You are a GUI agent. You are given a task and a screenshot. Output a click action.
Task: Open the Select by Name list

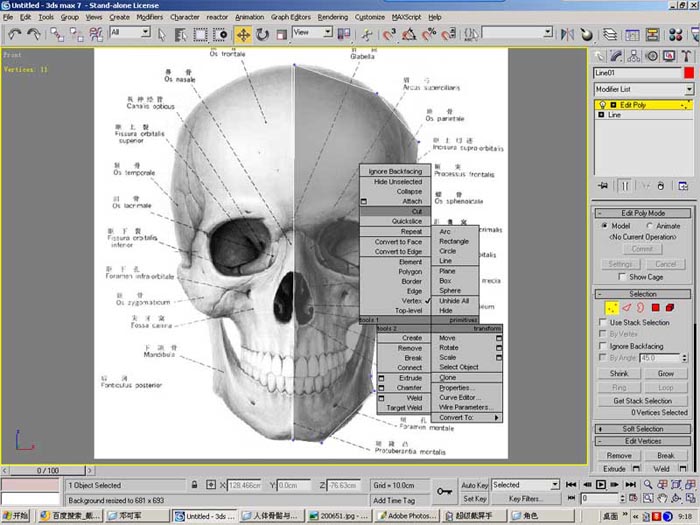click(180, 34)
